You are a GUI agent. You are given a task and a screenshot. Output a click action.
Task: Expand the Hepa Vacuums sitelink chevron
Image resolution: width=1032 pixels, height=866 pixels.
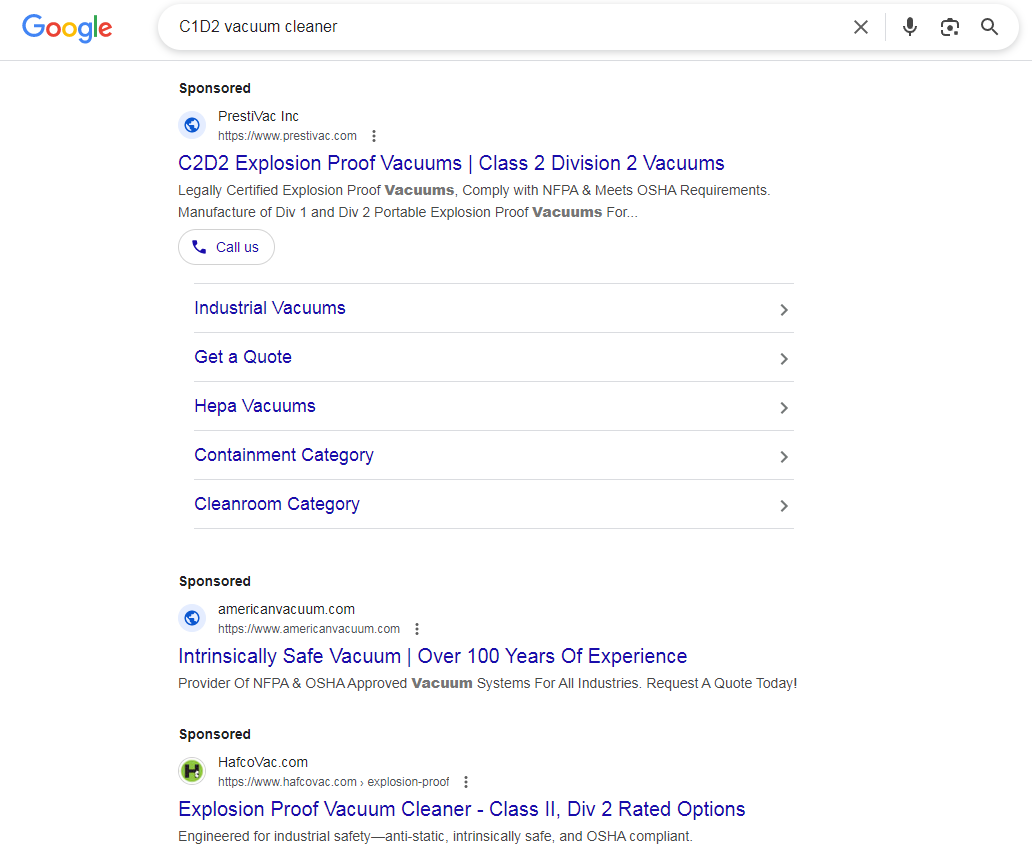pyautogui.click(x=784, y=408)
